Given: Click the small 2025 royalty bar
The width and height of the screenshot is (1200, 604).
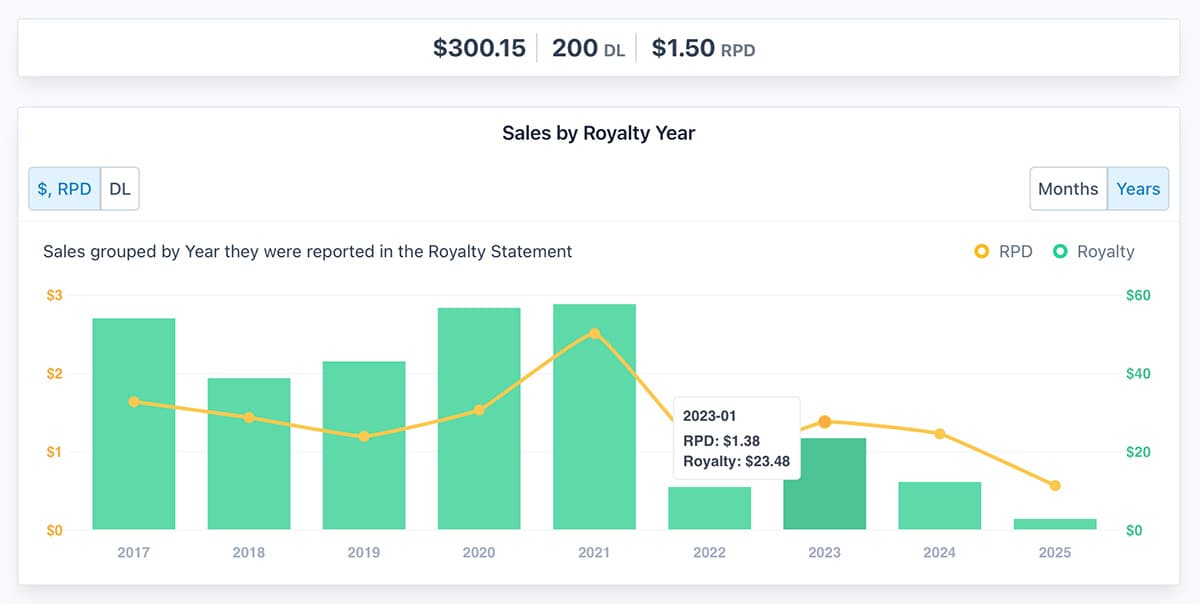Looking at the screenshot, I should (x=1055, y=524).
